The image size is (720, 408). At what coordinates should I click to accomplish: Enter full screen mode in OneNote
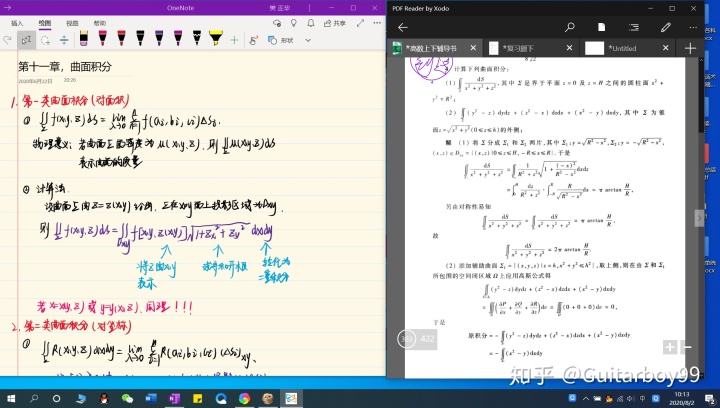[x=360, y=23]
